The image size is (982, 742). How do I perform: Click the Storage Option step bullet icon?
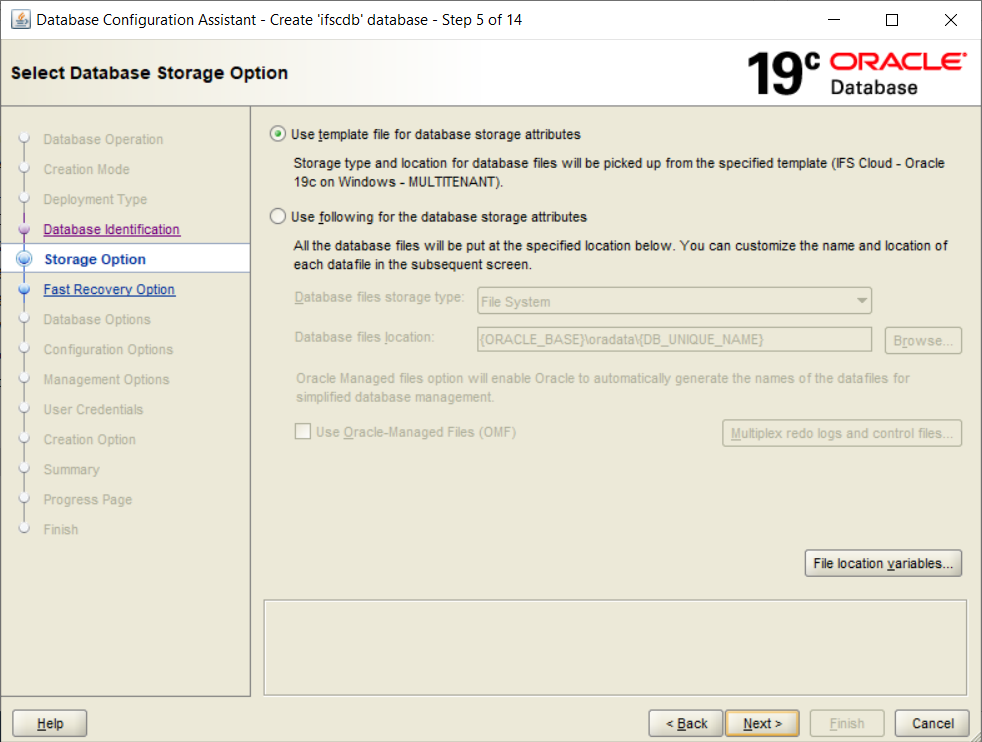(x=25, y=259)
